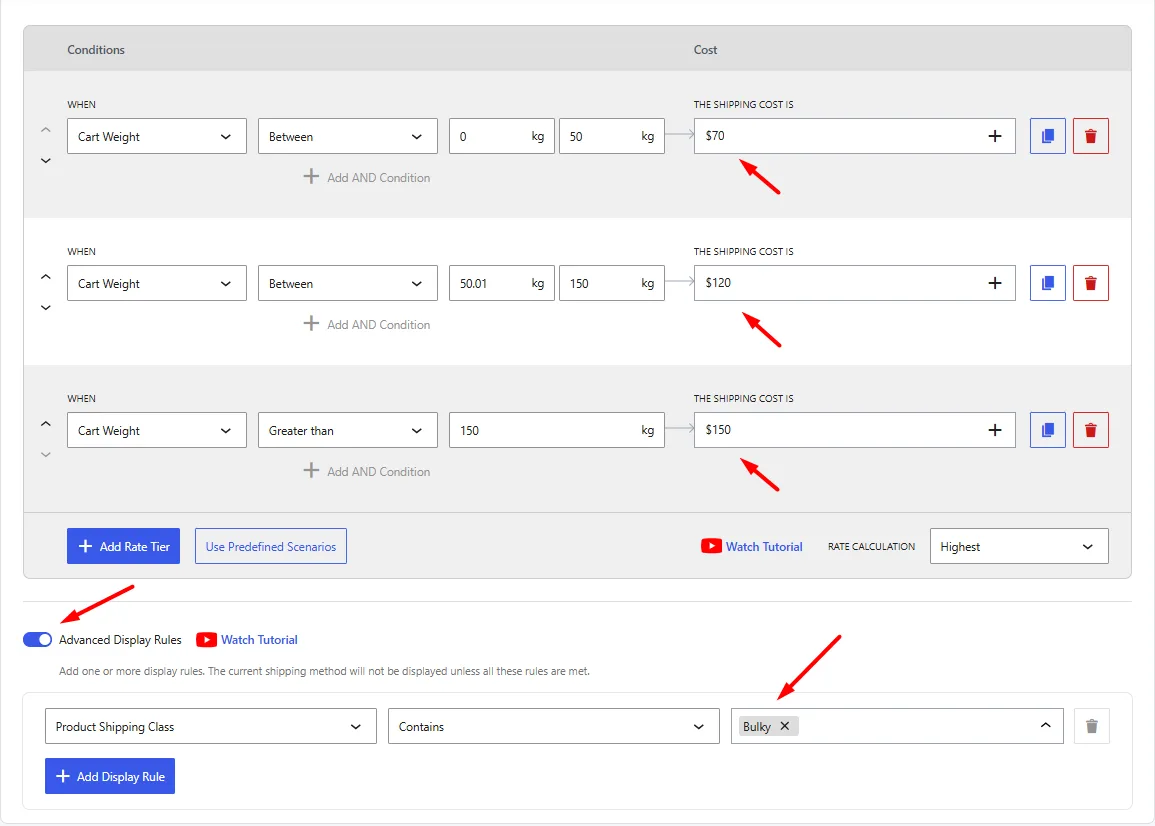Move the $150 tier down

click(x=46, y=455)
